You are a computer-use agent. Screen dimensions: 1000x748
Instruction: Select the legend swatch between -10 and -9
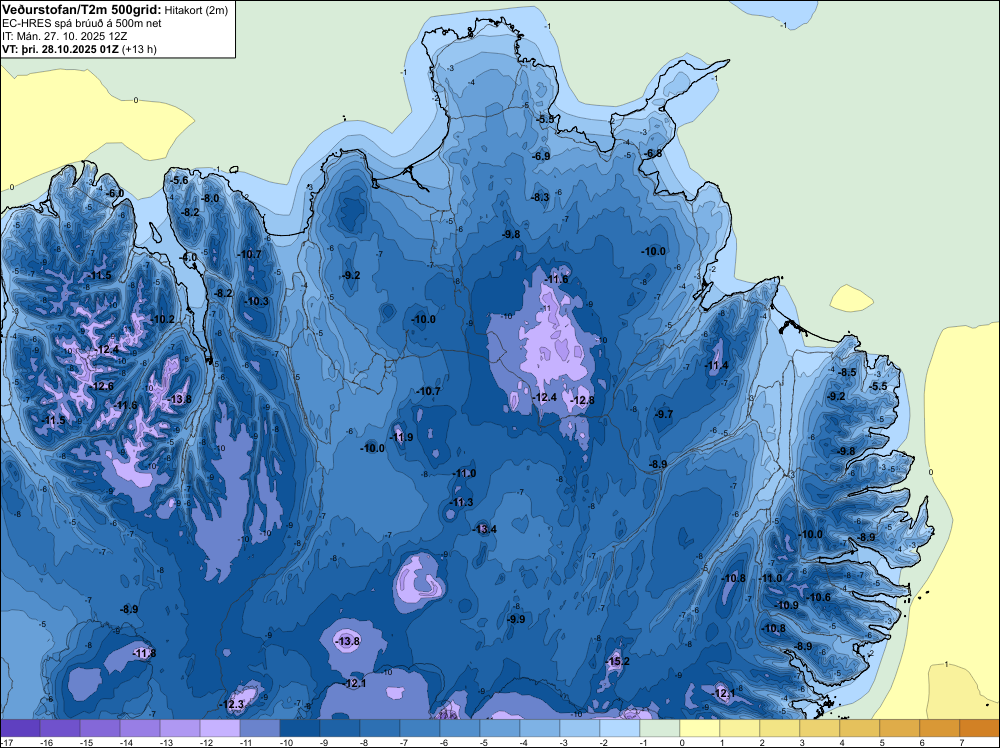300,728
